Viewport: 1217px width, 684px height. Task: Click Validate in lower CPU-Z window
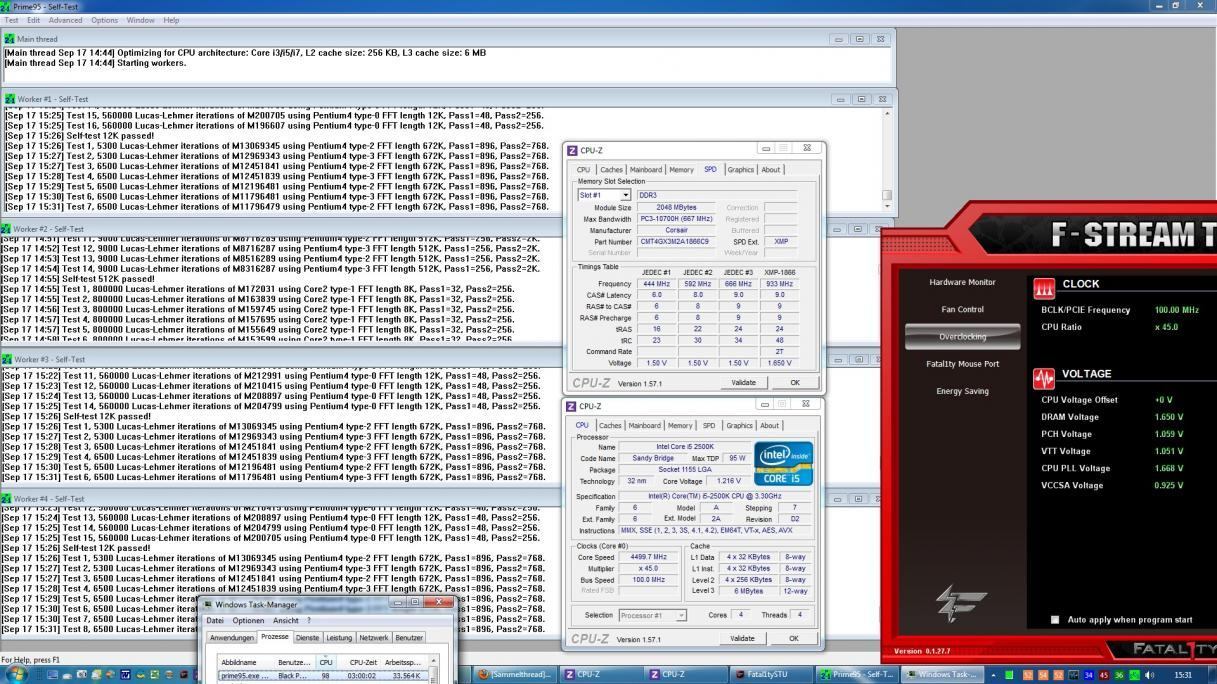tap(742, 638)
